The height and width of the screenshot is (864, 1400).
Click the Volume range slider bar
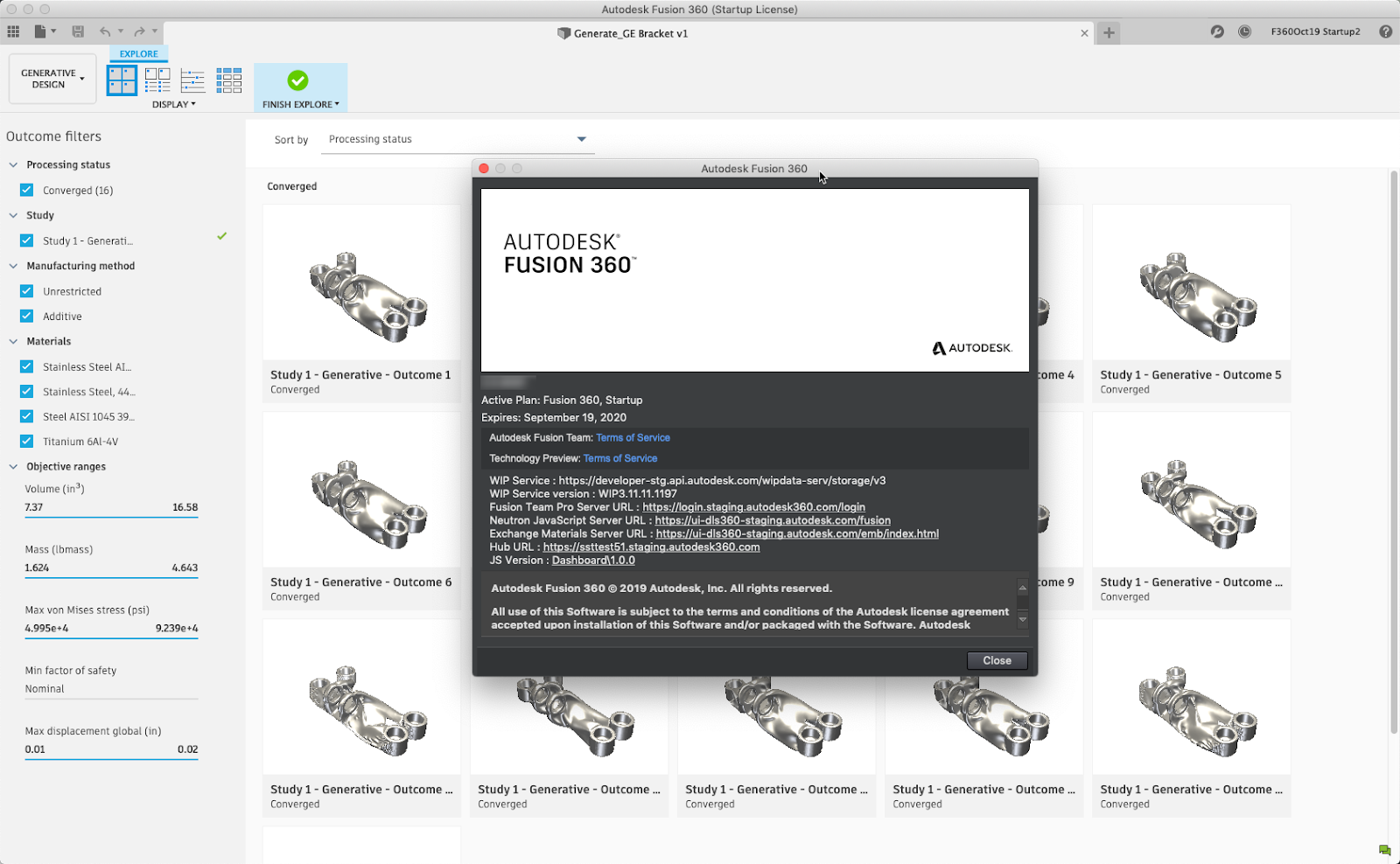coord(111,518)
